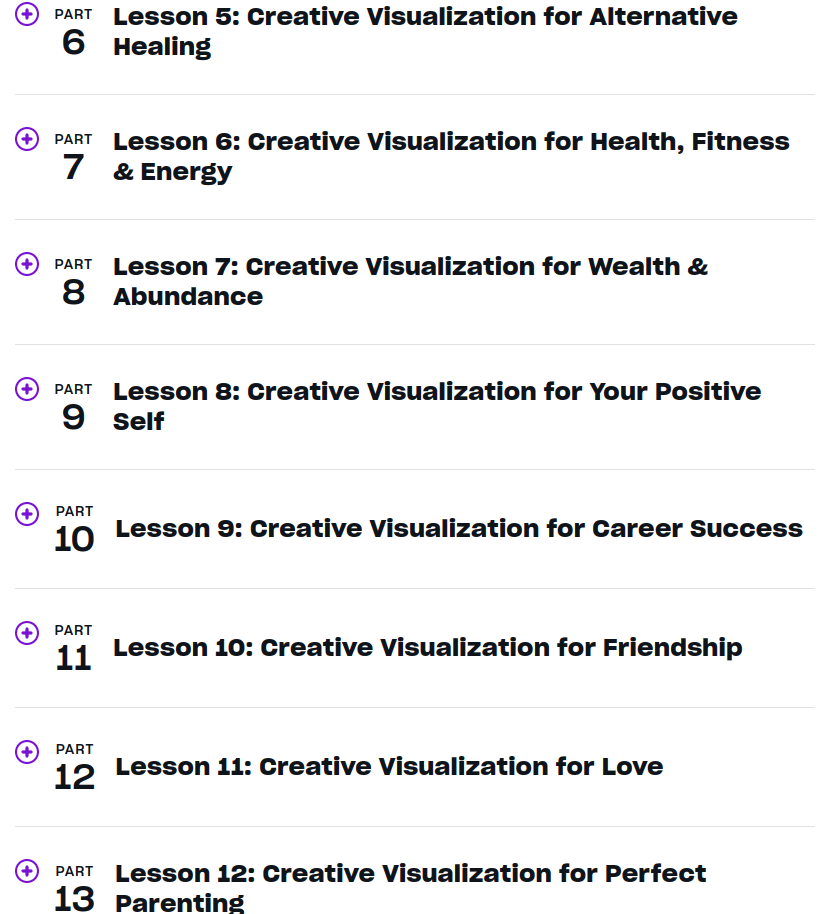Open Lesson 9: Career Success title
This screenshot has width=821, height=914.
(x=459, y=528)
